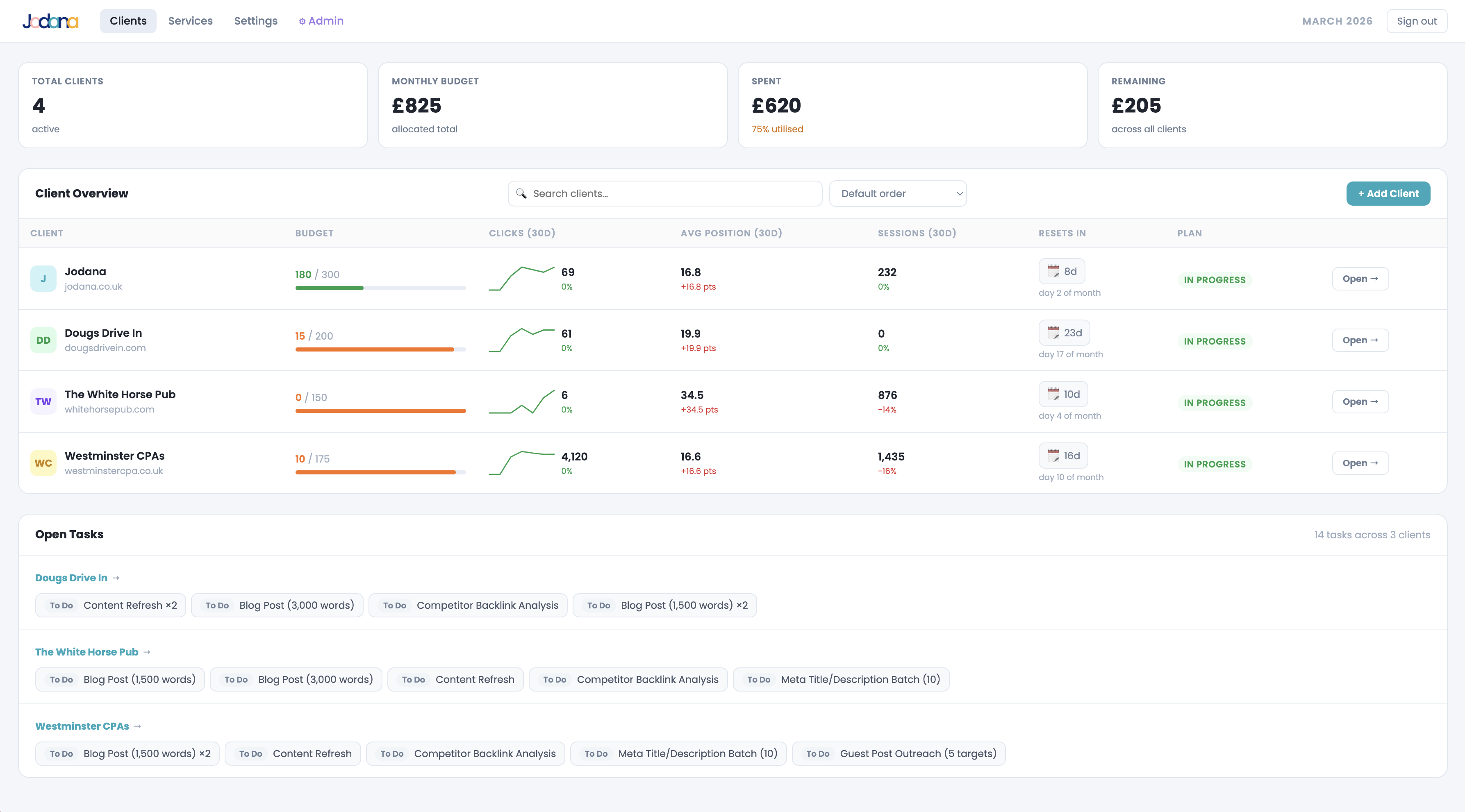Image resolution: width=1465 pixels, height=812 pixels.
Task: Select the DD avatar for Dougs Drive In
Action: click(x=43, y=339)
